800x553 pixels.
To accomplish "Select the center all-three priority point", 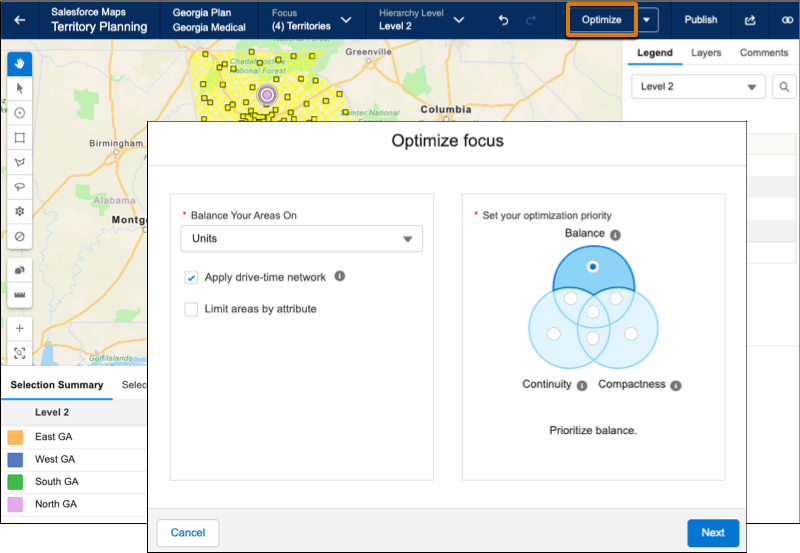I will pyautogui.click(x=592, y=312).
